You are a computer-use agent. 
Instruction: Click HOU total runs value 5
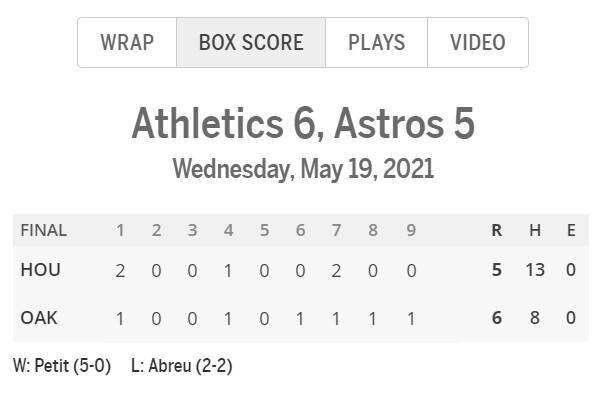[497, 270]
